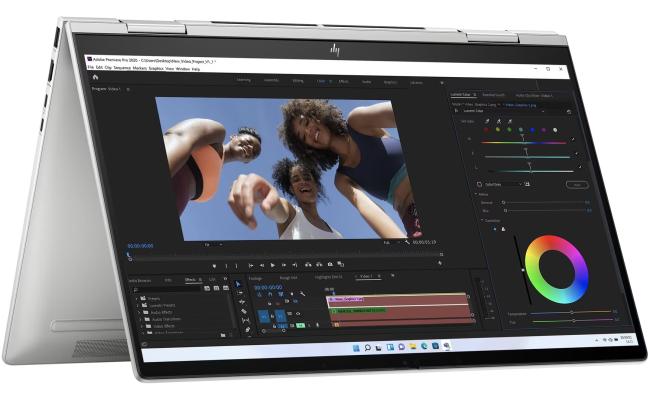Toggle video track output eye icon
This screenshot has height=400, width=650.
click(x=298, y=314)
